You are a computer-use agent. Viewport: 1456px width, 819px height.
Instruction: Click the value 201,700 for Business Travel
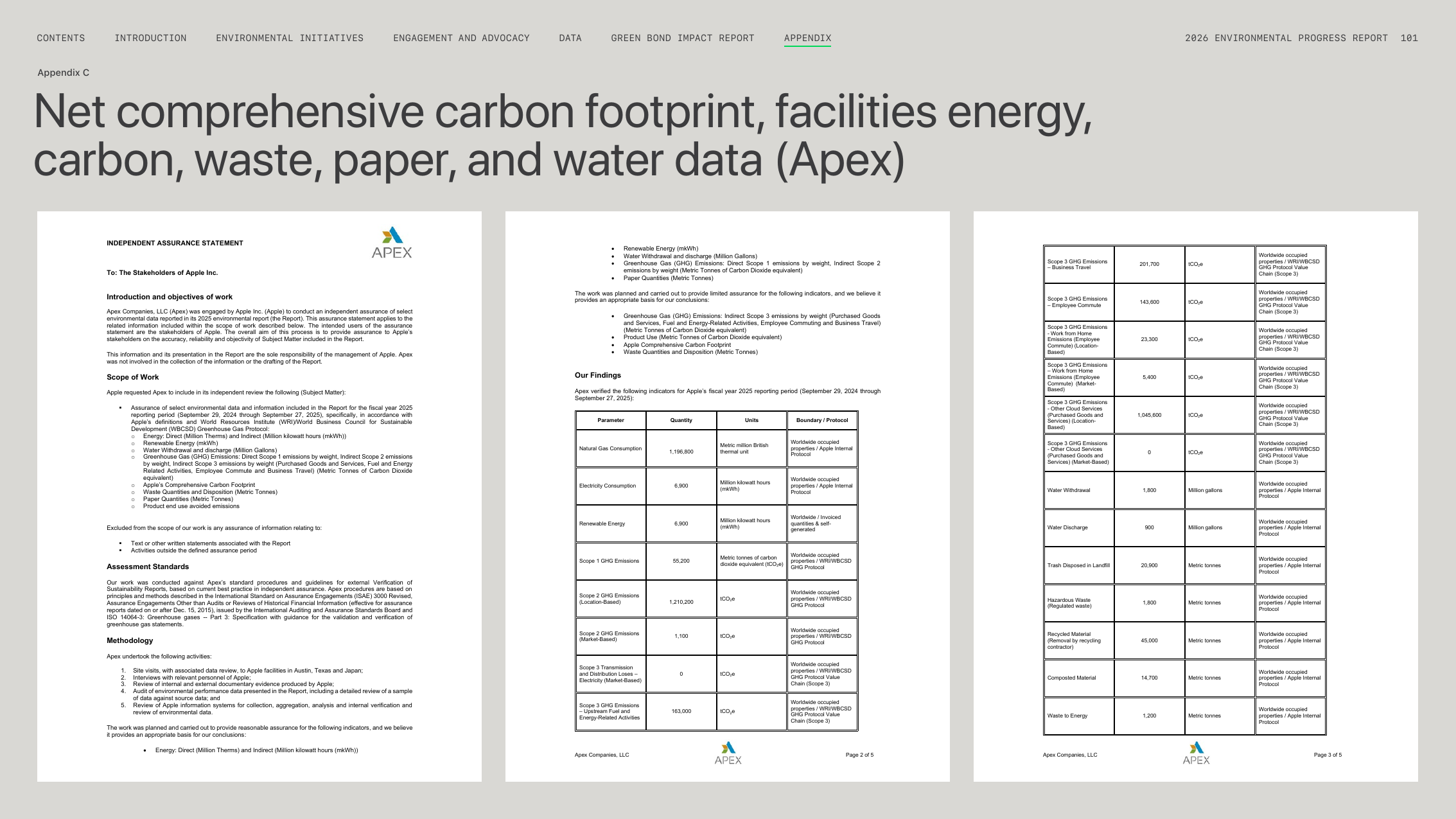point(1150,264)
